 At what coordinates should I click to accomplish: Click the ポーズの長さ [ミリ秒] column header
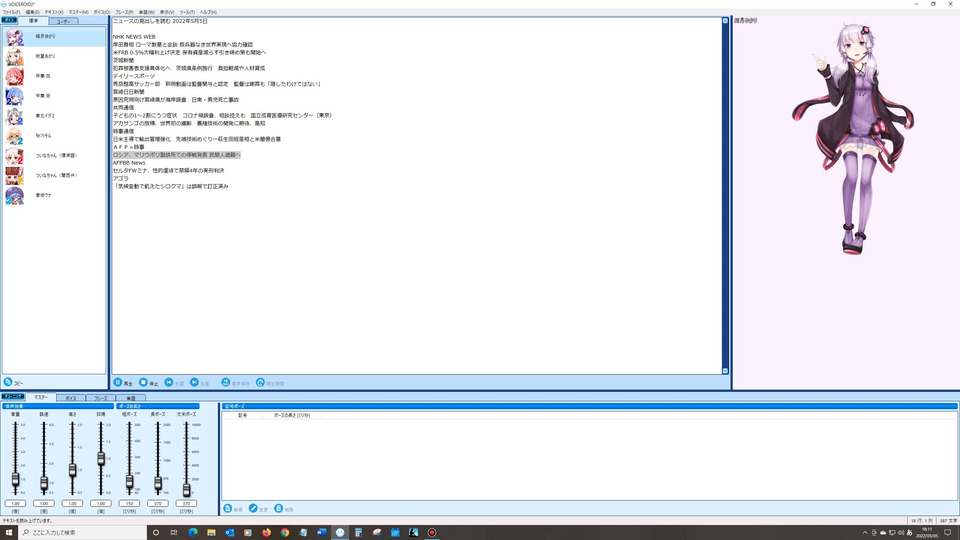point(292,415)
